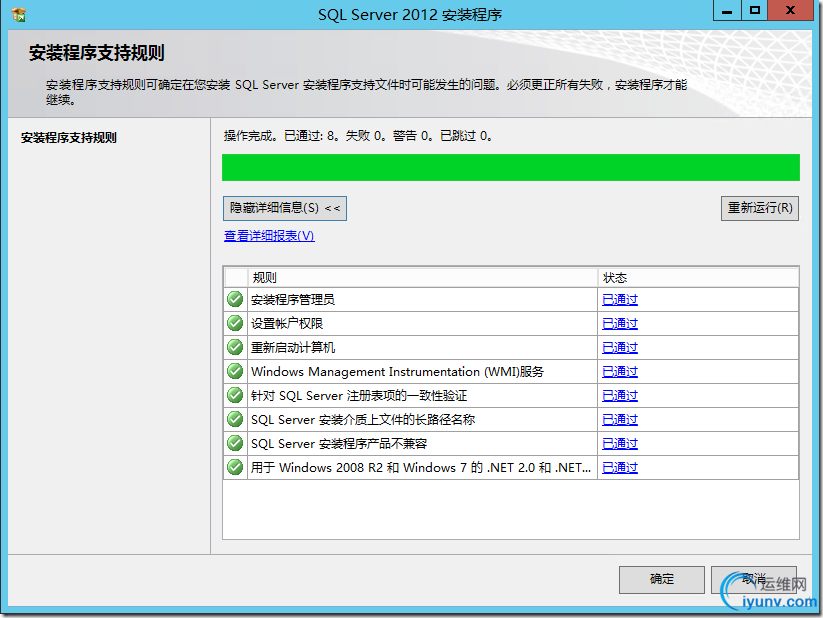Viewport: 823px width, 618px height.
Task: Close the SQL Server 2012 setup window
Action: pyautogui.click(x=790, y=11)
